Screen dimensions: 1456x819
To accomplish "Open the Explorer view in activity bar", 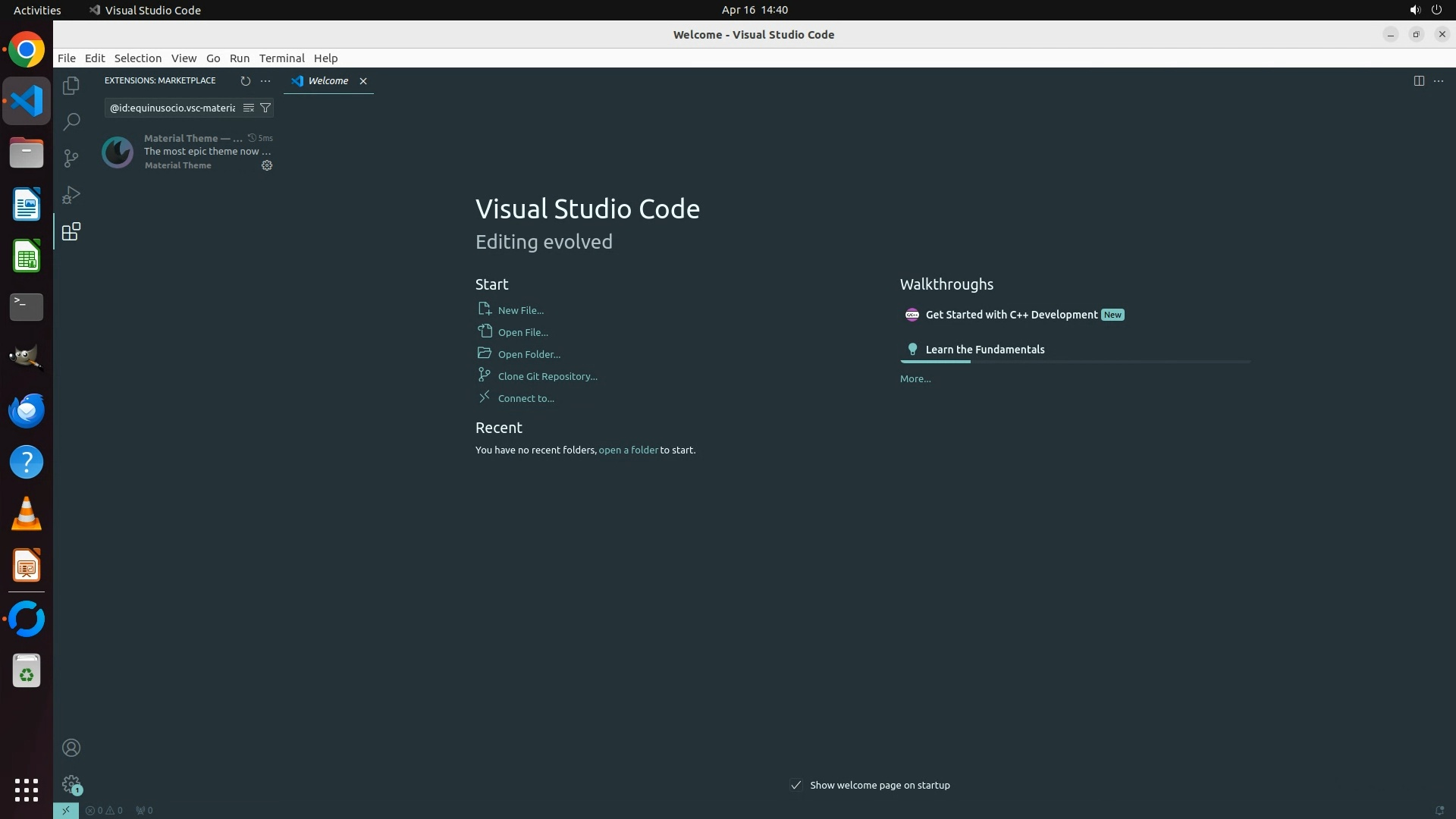I will 71,86.
